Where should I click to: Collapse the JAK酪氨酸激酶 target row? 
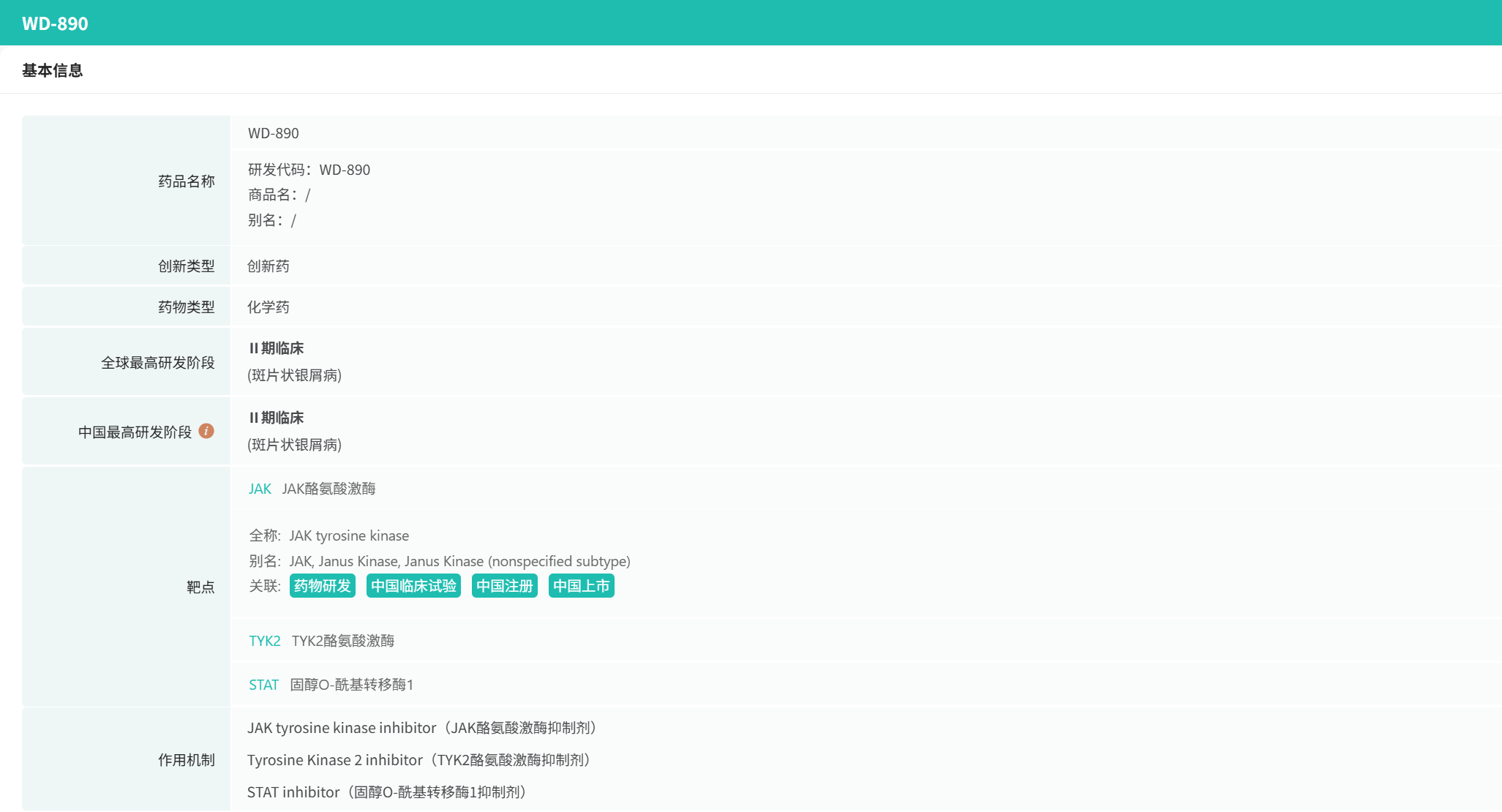tap(328, 489)
